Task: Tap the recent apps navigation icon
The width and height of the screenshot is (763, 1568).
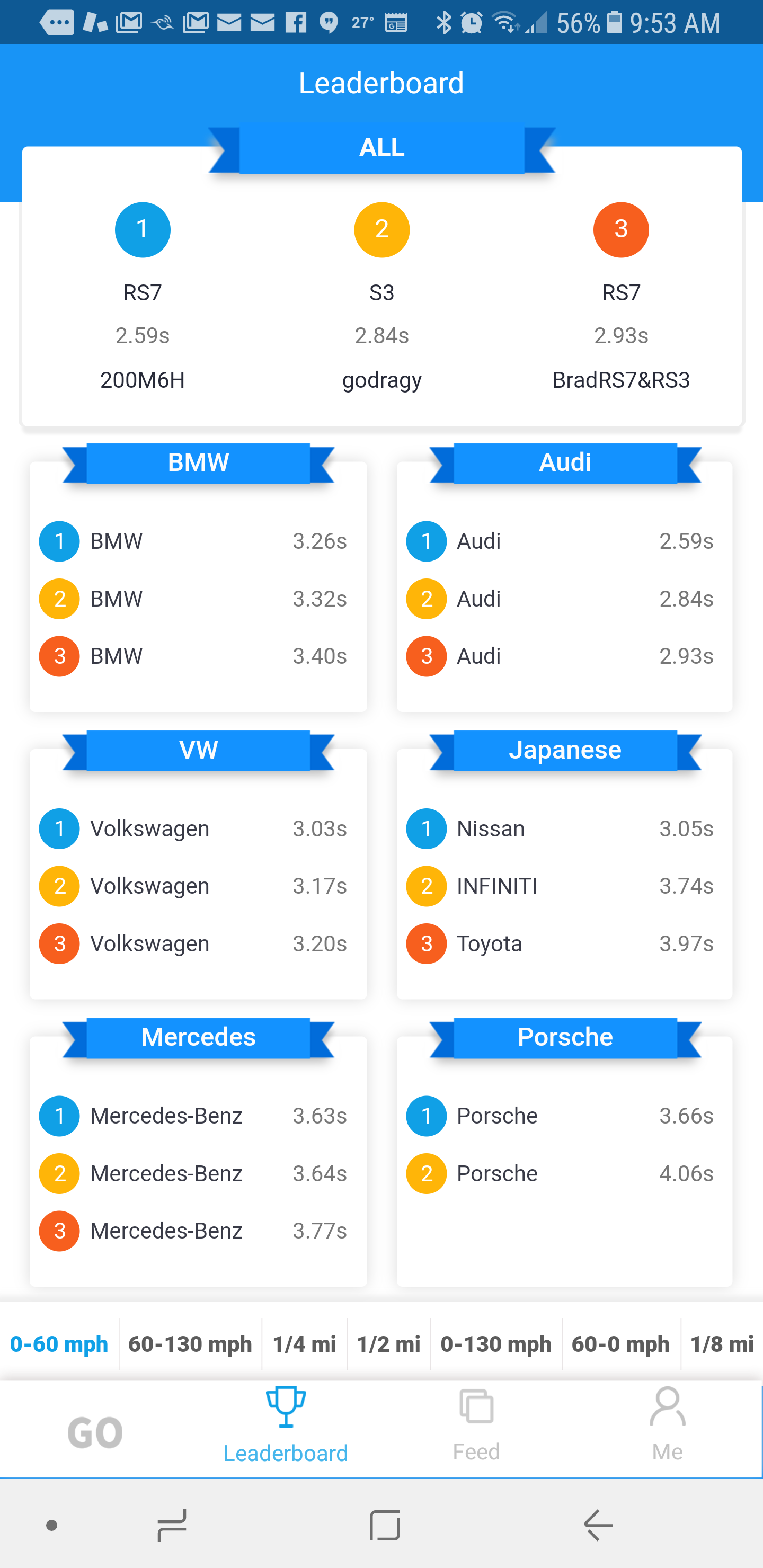Action: click(172, 1525)
